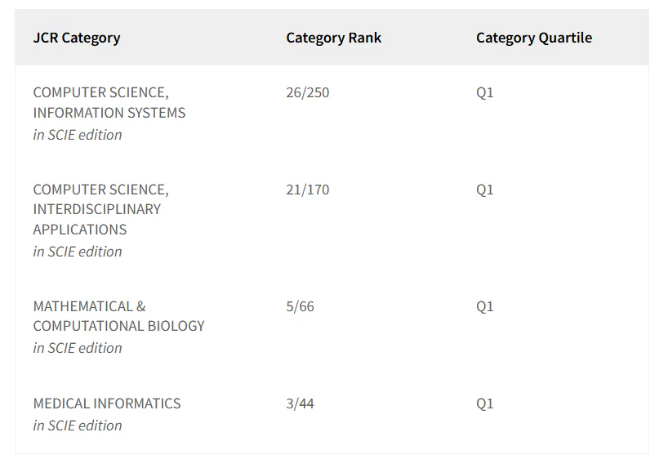Open the Medical Informatics category
659x466 pixels.
click(x=107, y=403)
